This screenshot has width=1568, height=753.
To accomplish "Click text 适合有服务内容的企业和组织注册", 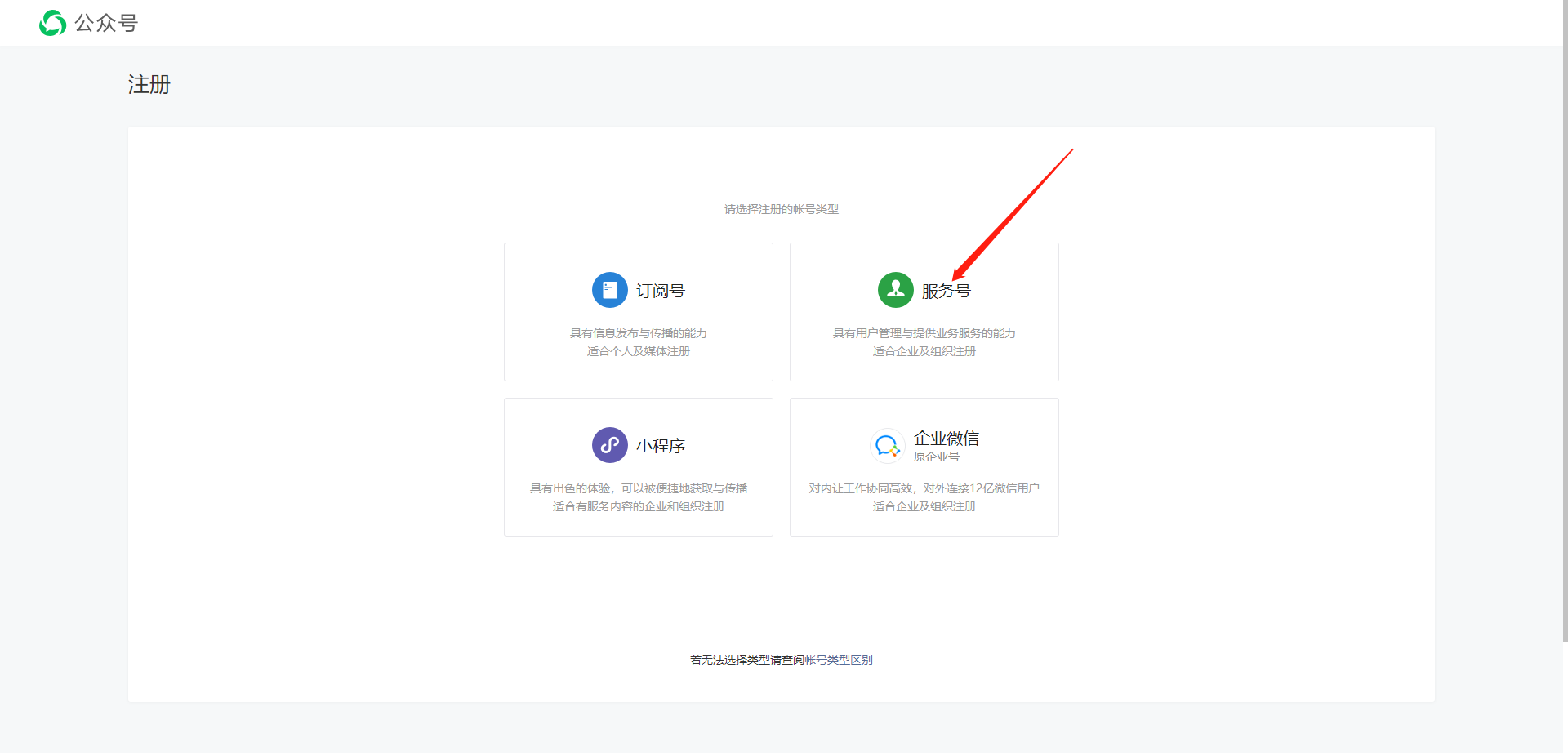I will click(639, 506).
